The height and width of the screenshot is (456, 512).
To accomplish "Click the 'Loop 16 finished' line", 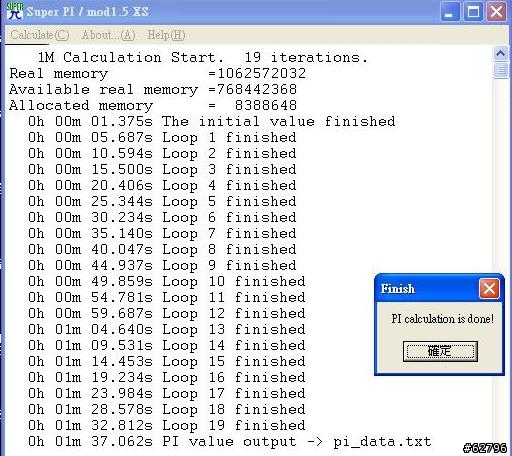I will pos(167,378).
